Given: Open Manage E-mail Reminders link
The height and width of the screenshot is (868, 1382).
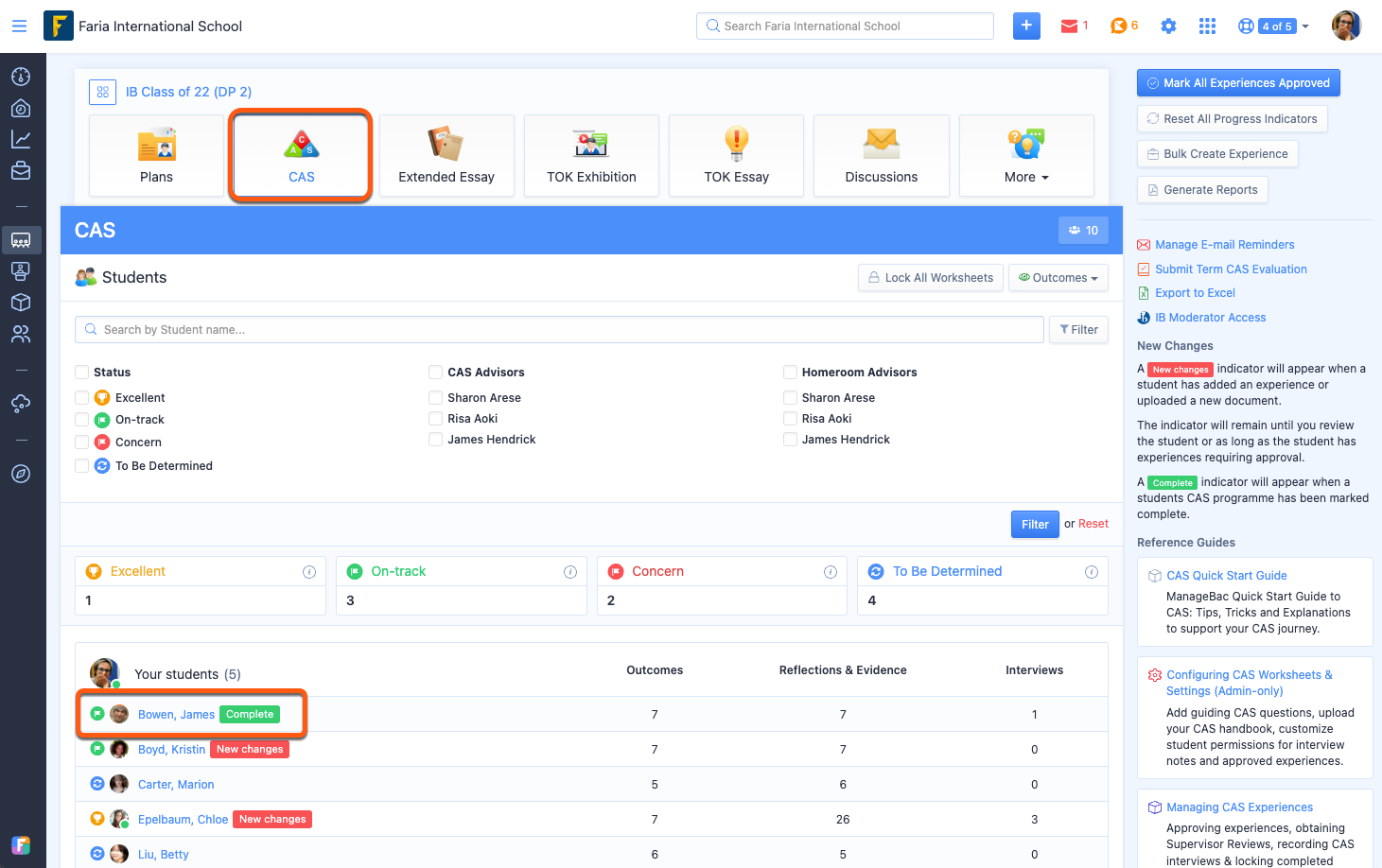Looking at the screenshot, I should (1224, 245).
